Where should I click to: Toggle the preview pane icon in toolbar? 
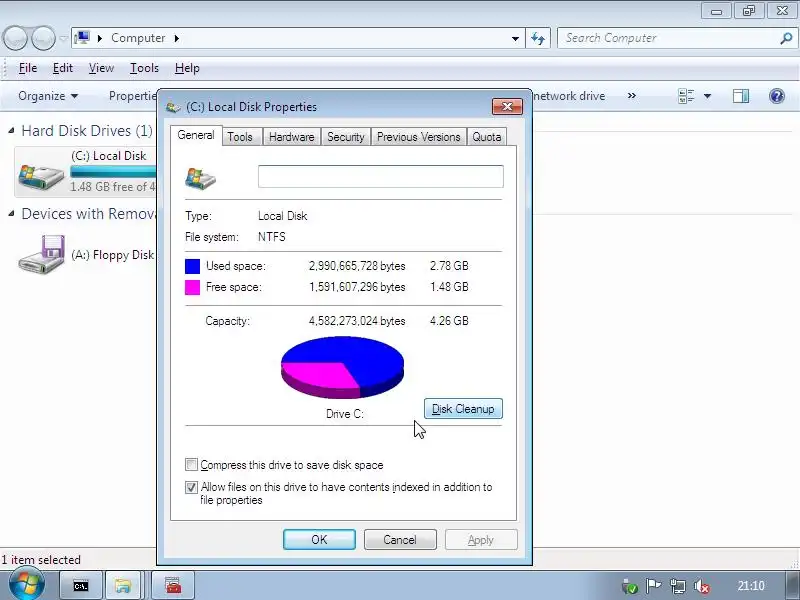741,96
